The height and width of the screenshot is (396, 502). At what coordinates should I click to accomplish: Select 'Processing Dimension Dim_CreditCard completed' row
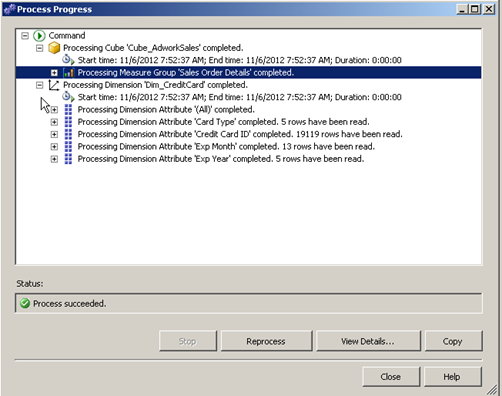pyautogui.click(x=155, y=85)
